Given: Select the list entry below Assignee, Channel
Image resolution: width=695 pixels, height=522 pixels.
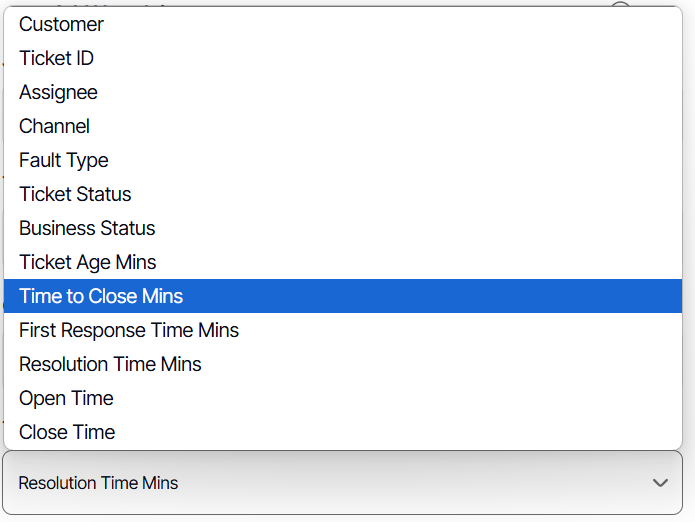Looking at the screenshot, I should click(x=54, y=126).
